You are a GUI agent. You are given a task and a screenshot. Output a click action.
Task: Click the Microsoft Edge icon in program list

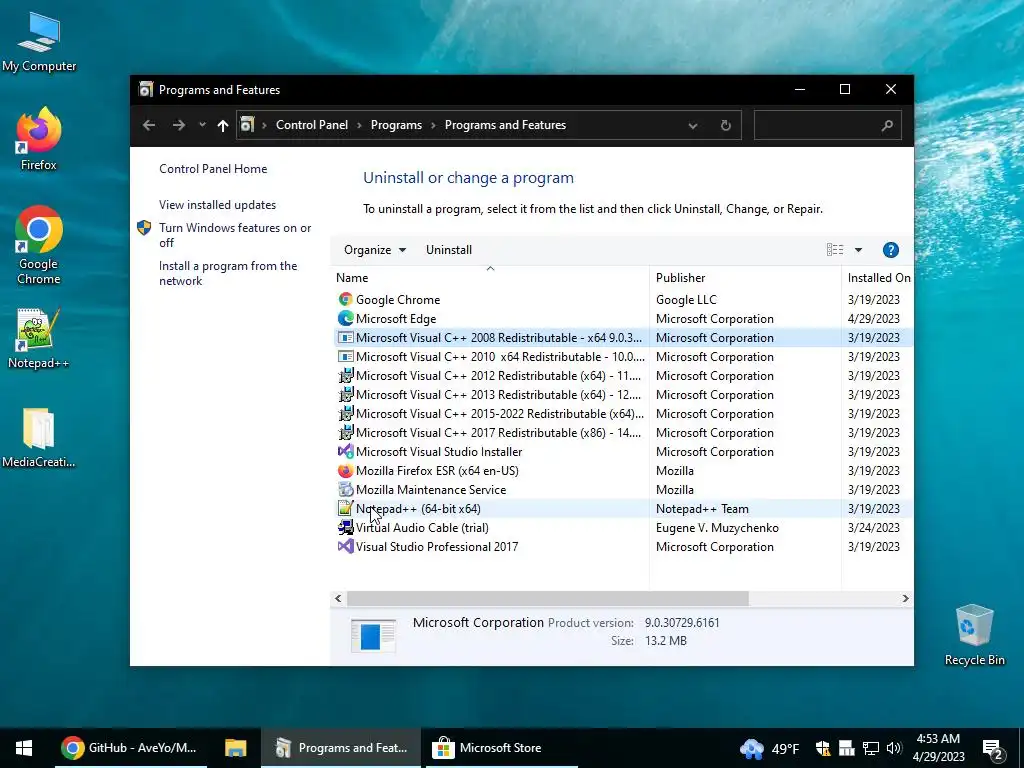[x=345, y=319]
